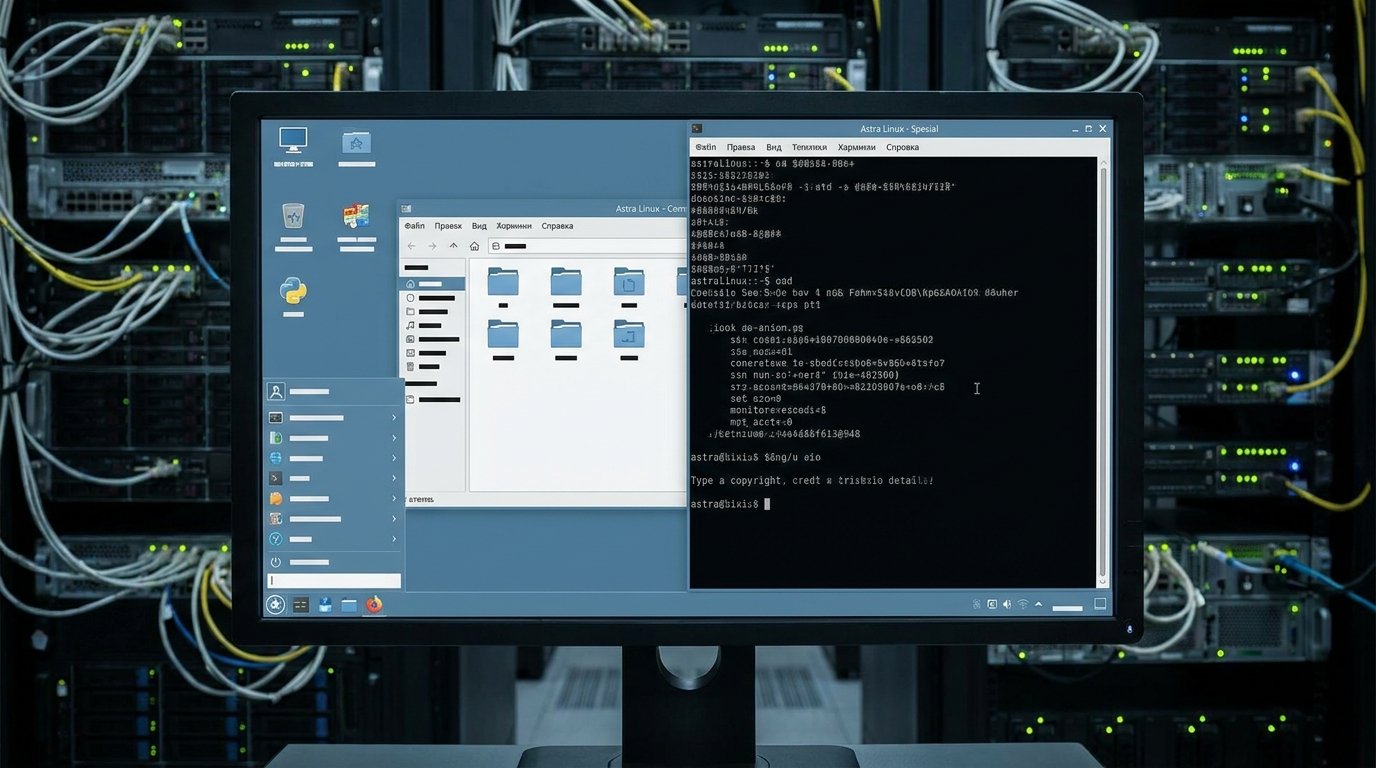Click the "Type a copyright" line in terminal
This screenshot has height=768, width=1376.
coord(812,481)
